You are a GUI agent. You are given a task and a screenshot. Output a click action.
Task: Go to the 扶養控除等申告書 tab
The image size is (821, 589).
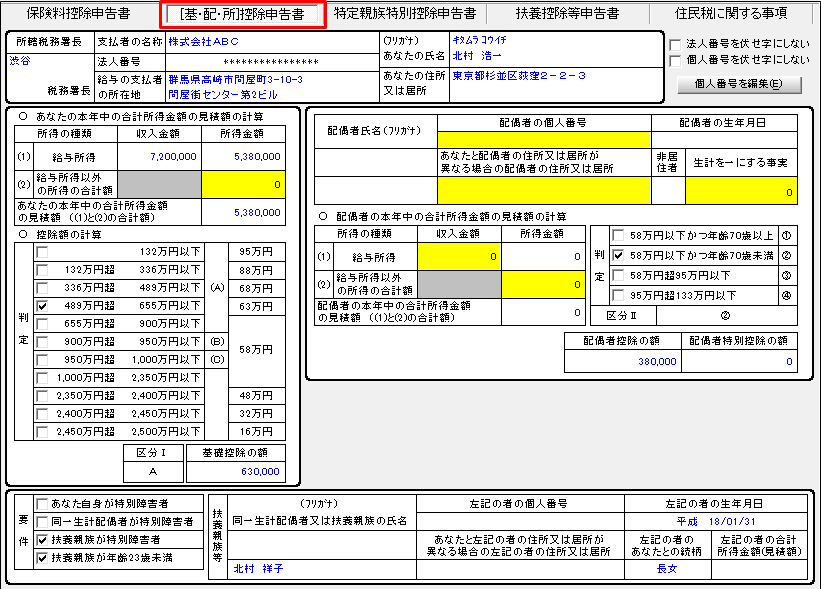[x=567, y=14]
